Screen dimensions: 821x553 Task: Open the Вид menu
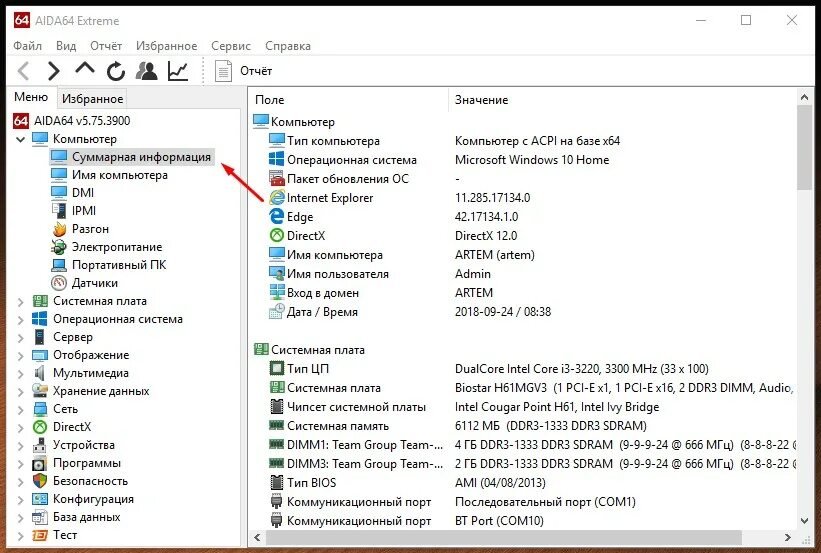(x=66, y=46)
